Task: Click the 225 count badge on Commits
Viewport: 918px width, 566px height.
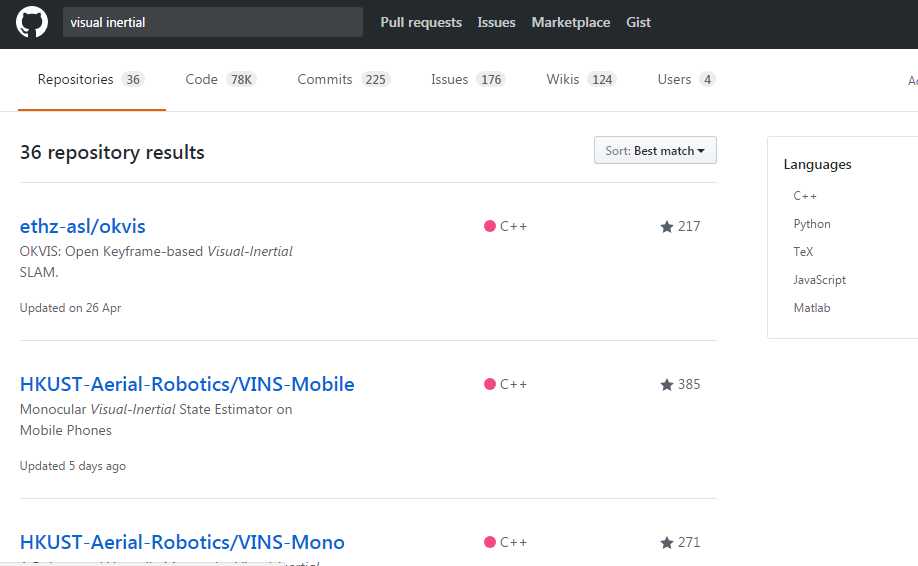Action: [375, 80]
